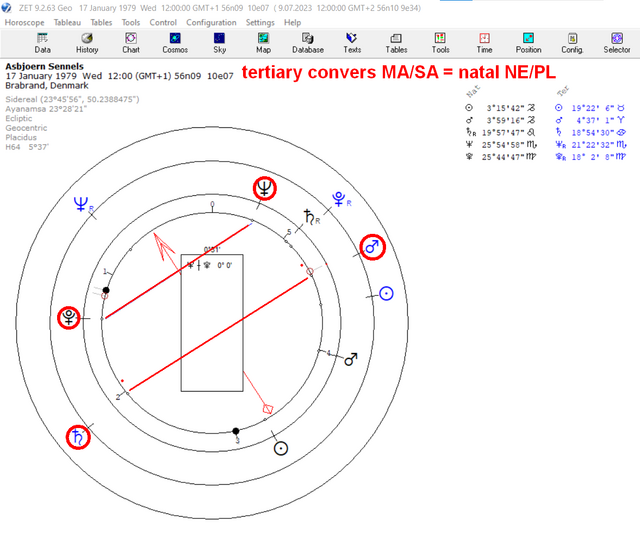Image resolution: width=640 pixels, height=545 pixels.
Task: Open the Position toolbar icon
Action: click(528, 43)
